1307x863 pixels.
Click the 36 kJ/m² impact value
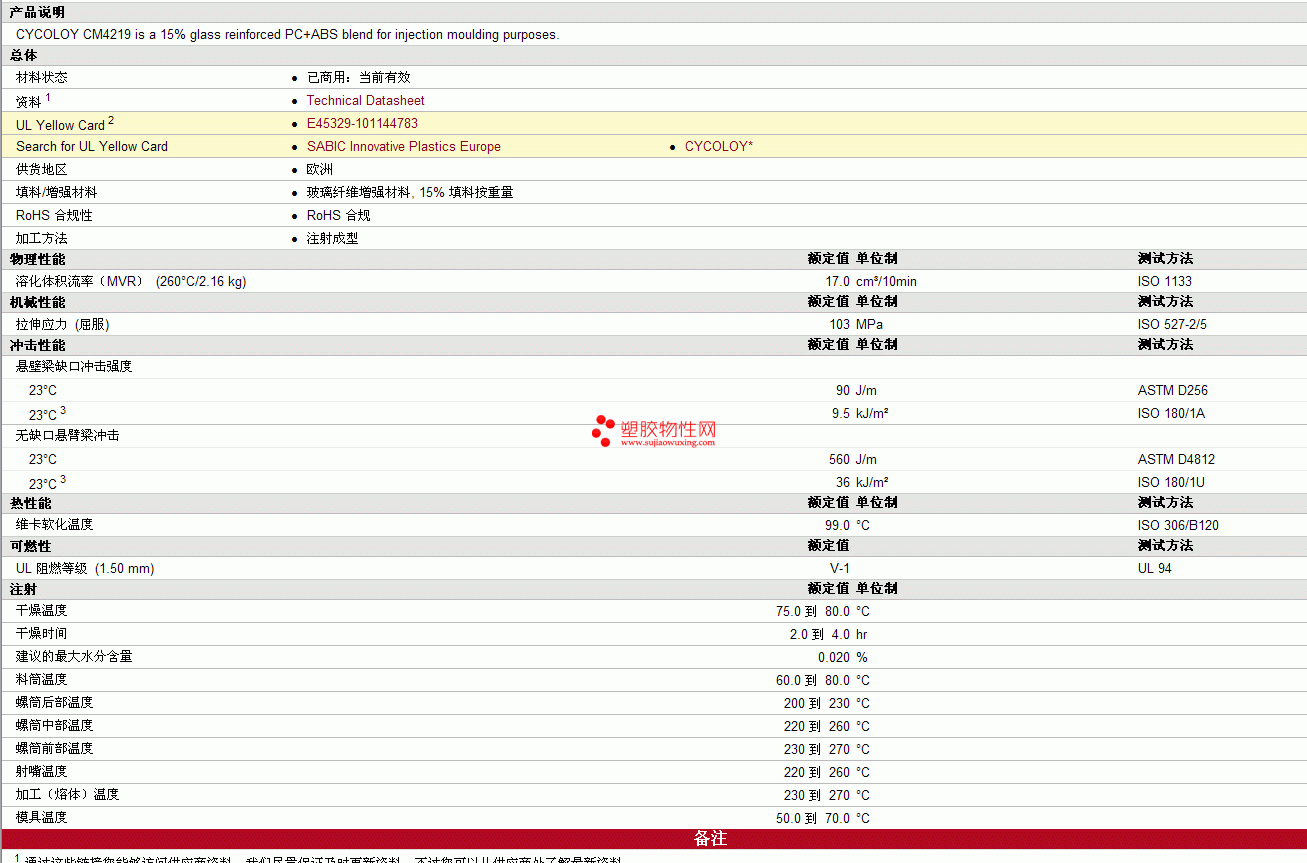click(x=862, y=482)
